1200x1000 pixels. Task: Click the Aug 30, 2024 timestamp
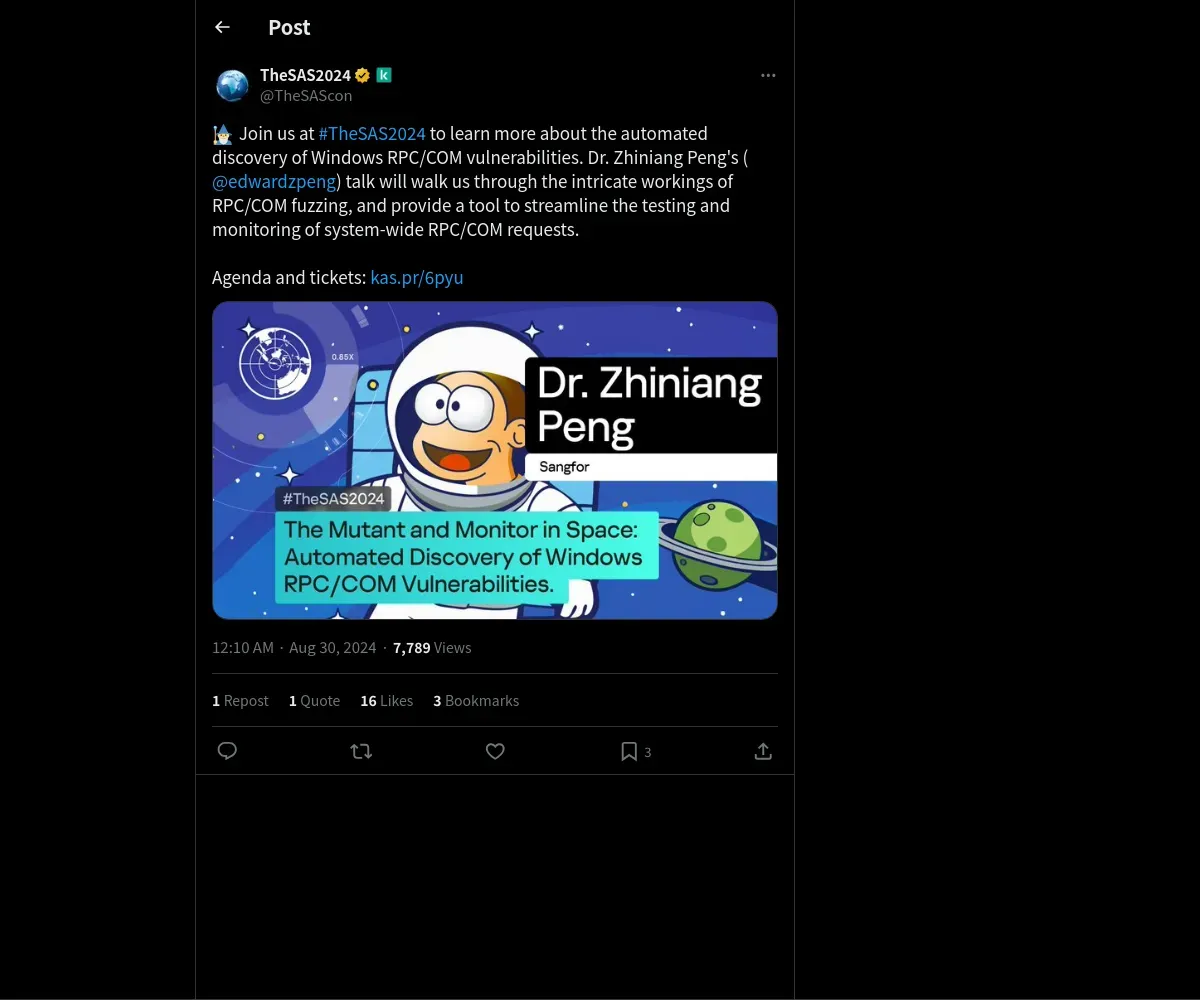coord(333,648)
